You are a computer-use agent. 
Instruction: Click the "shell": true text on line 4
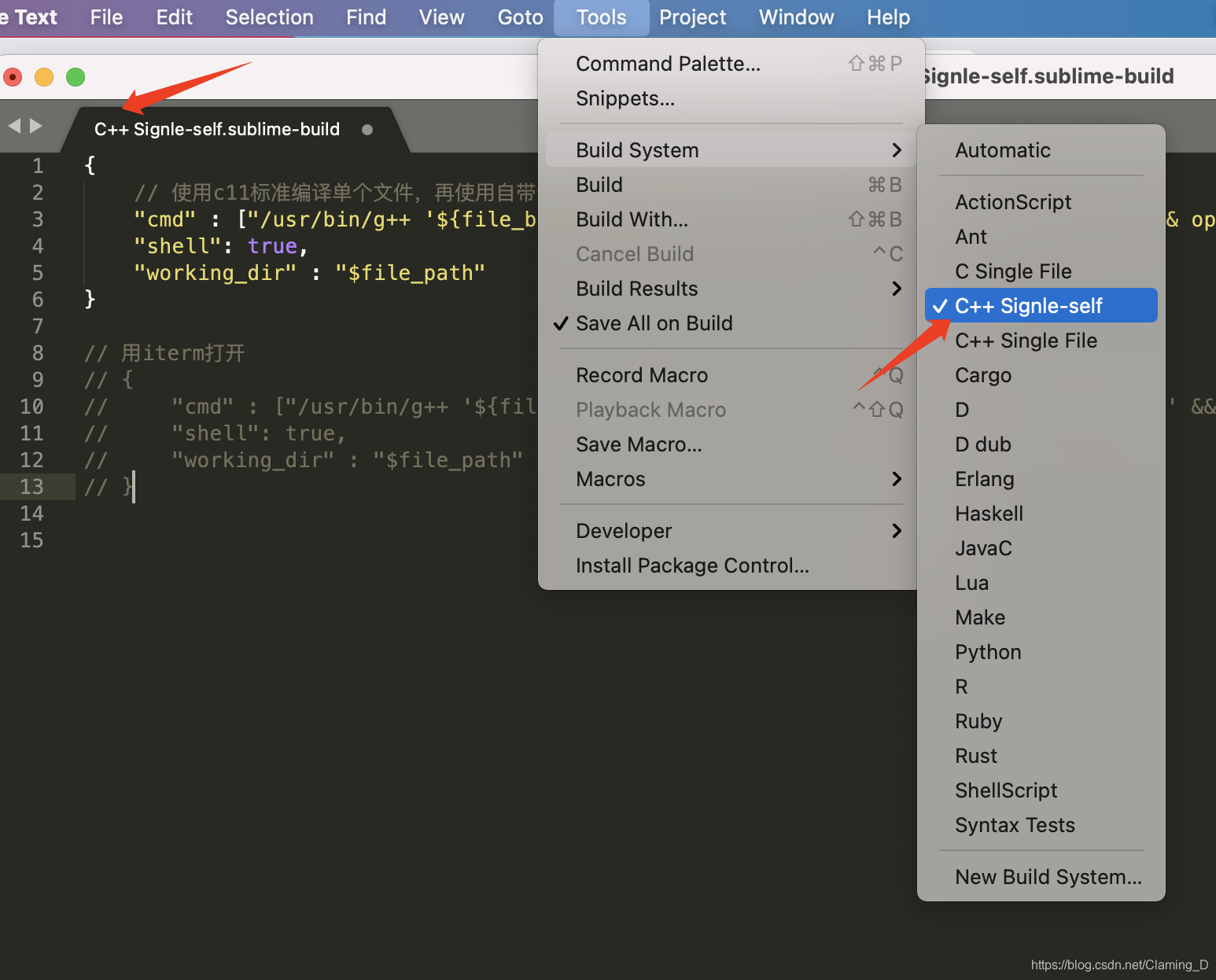click(220, 246)
